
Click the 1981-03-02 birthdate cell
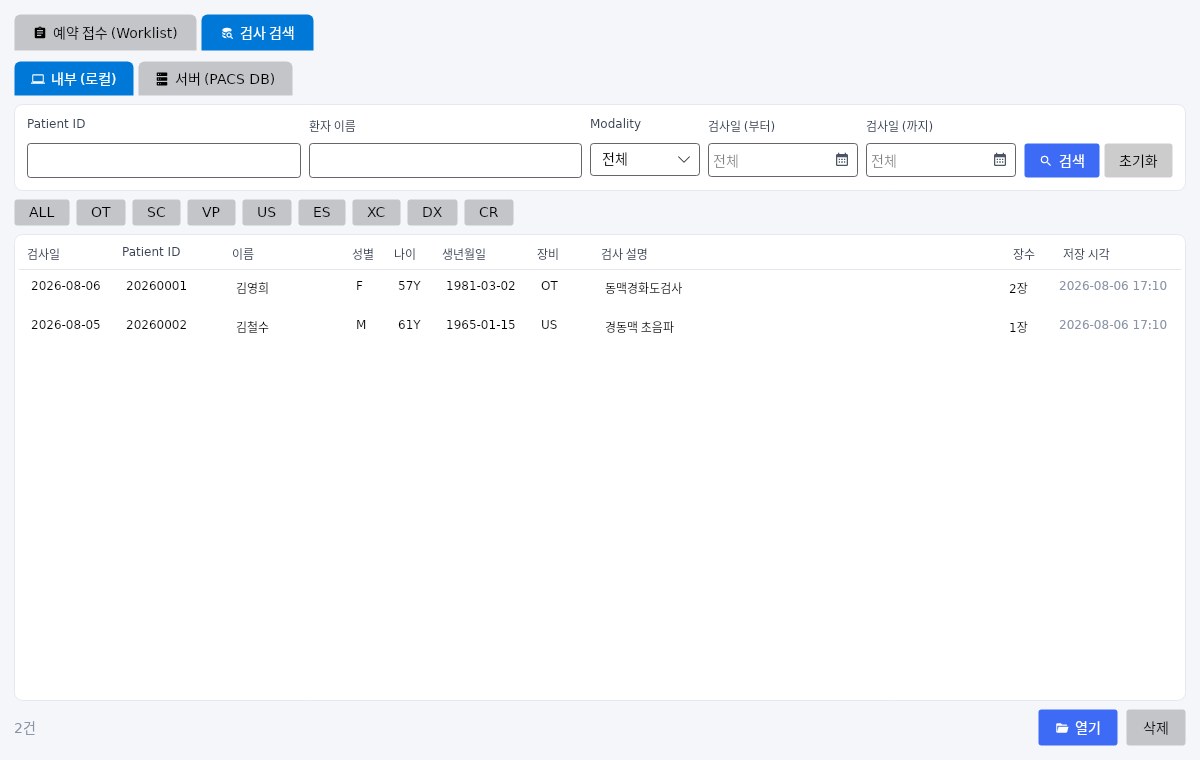tap(481, 286)
